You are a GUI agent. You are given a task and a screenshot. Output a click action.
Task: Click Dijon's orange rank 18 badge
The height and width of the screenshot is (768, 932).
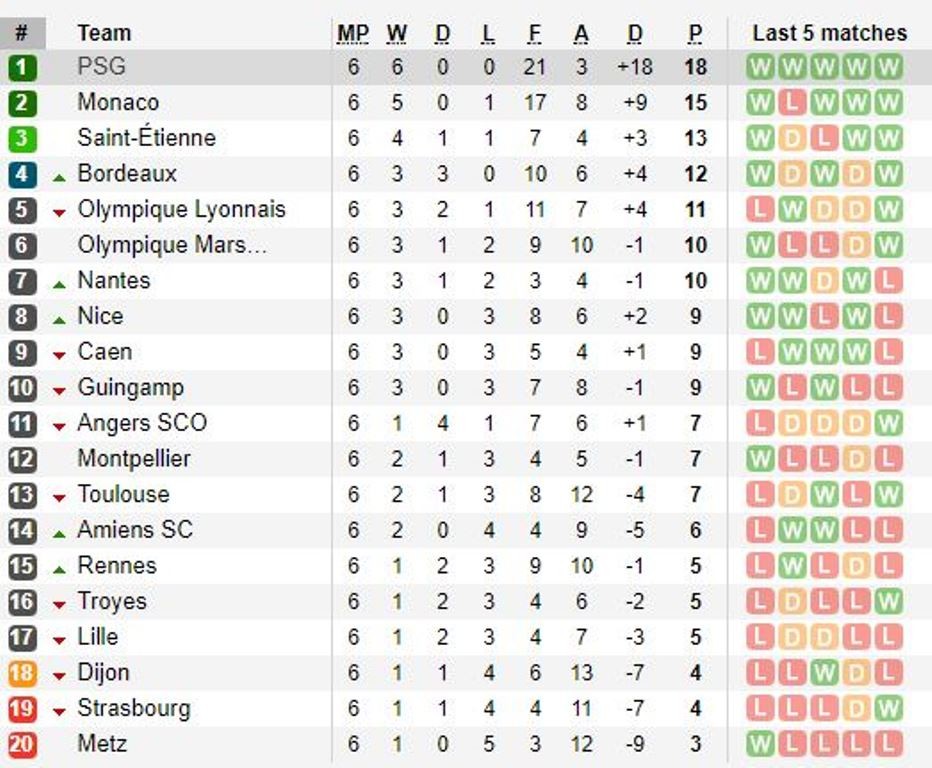[x=22, y=673]
